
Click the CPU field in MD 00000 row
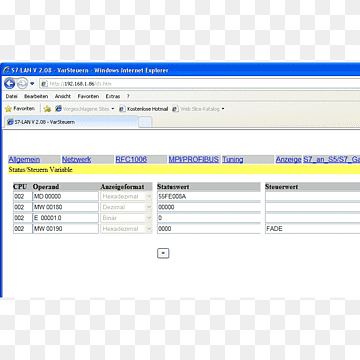tap(22, 196)
